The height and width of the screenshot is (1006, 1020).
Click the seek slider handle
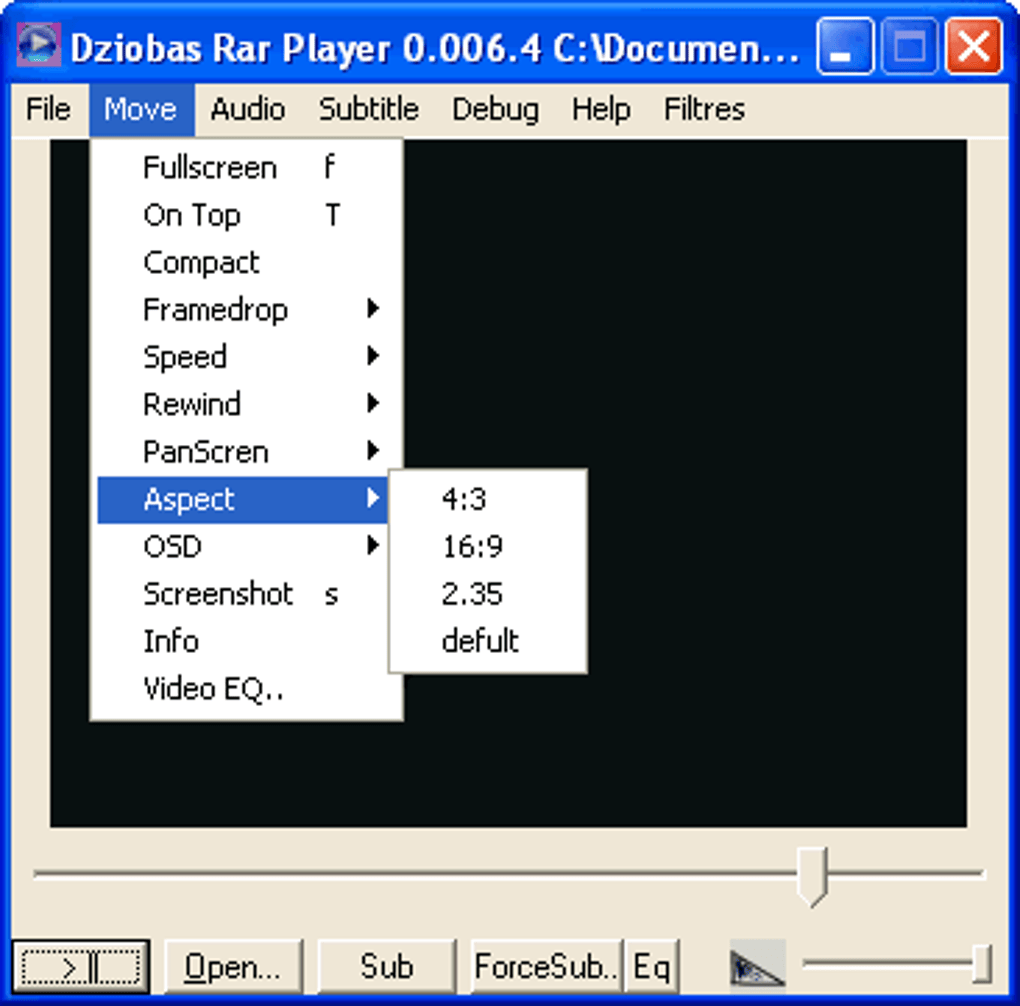(812, 874)
